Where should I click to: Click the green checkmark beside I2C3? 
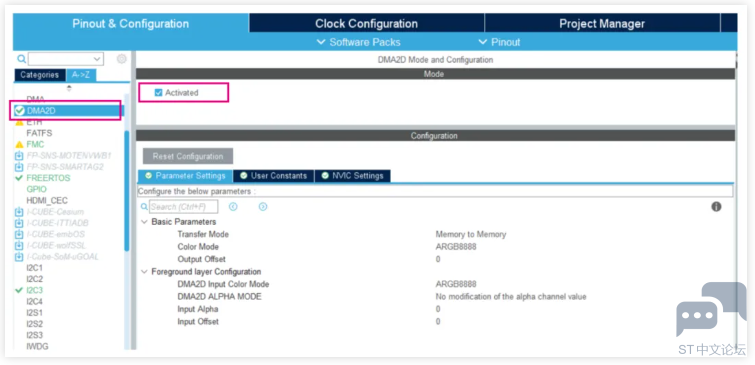click(19, 290)
